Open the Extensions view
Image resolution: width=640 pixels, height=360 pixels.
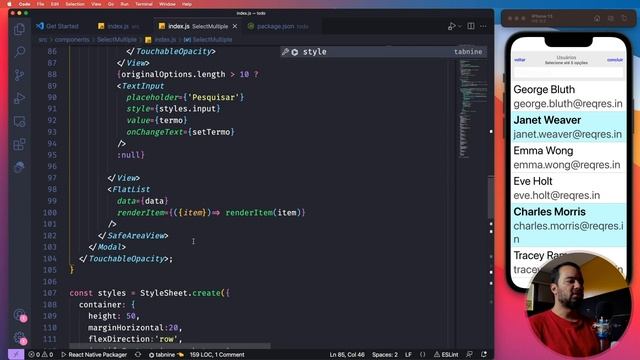click(x=19, y=144)
